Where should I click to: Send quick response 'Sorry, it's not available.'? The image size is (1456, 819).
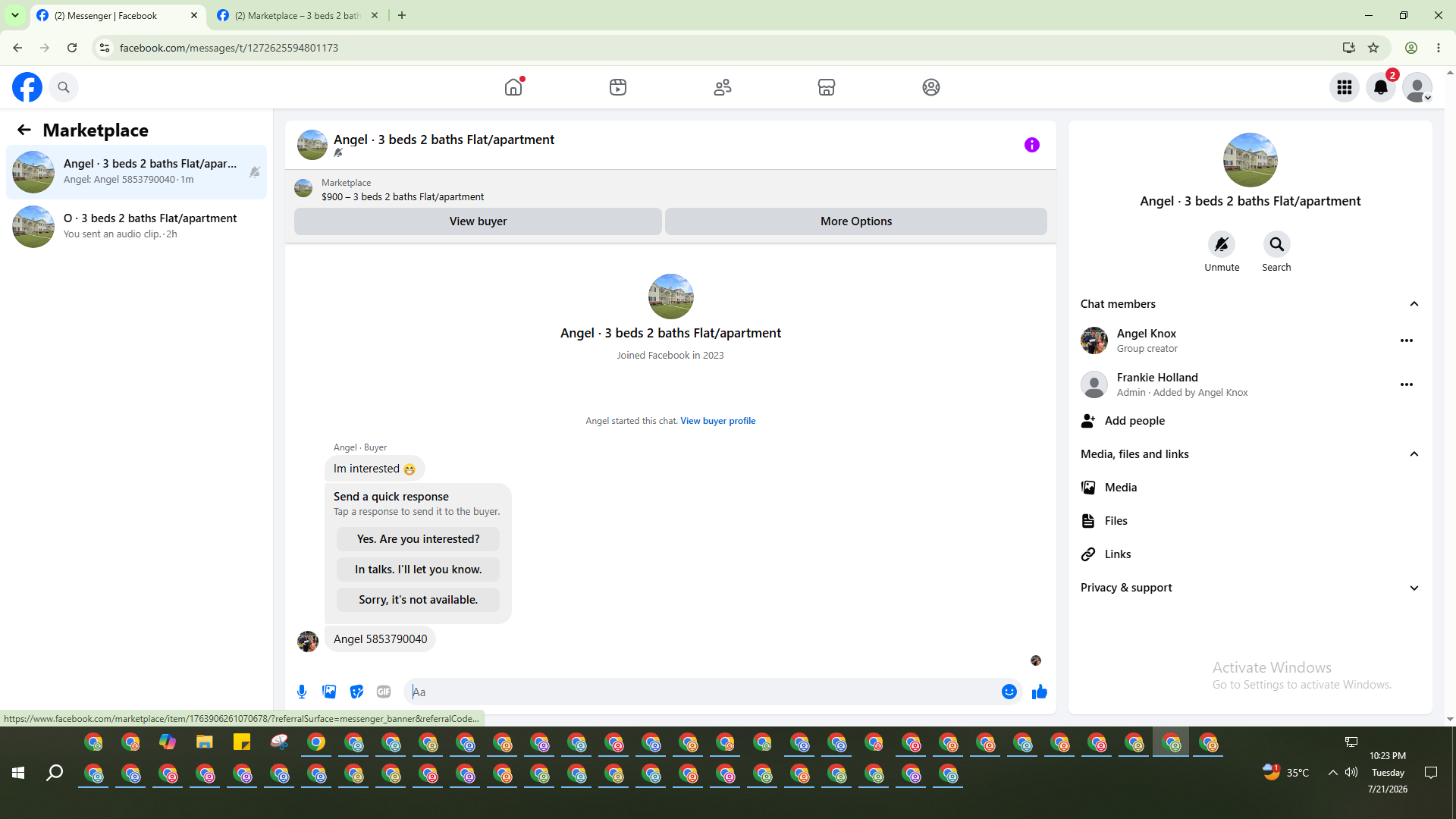[x=418, y=600]
